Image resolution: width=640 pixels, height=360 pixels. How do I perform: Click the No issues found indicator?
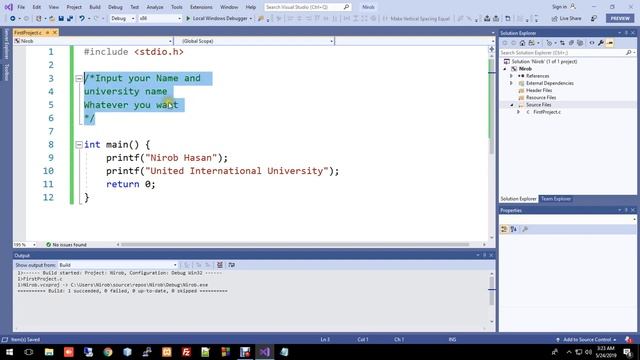click(x=66, y=244)
